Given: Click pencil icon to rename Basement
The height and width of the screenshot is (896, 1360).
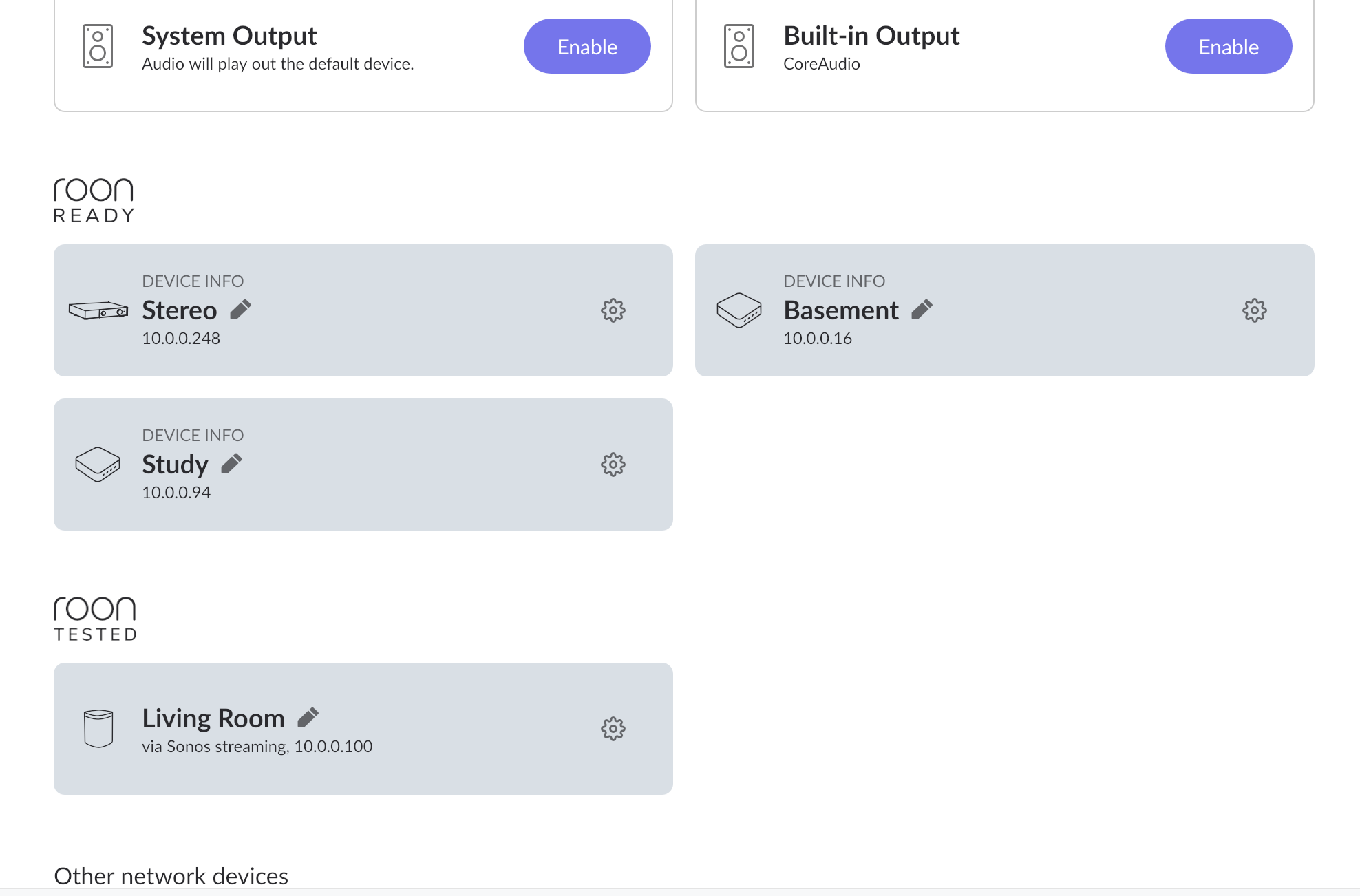Looking at the screenshot, I should tap(922, 310).
